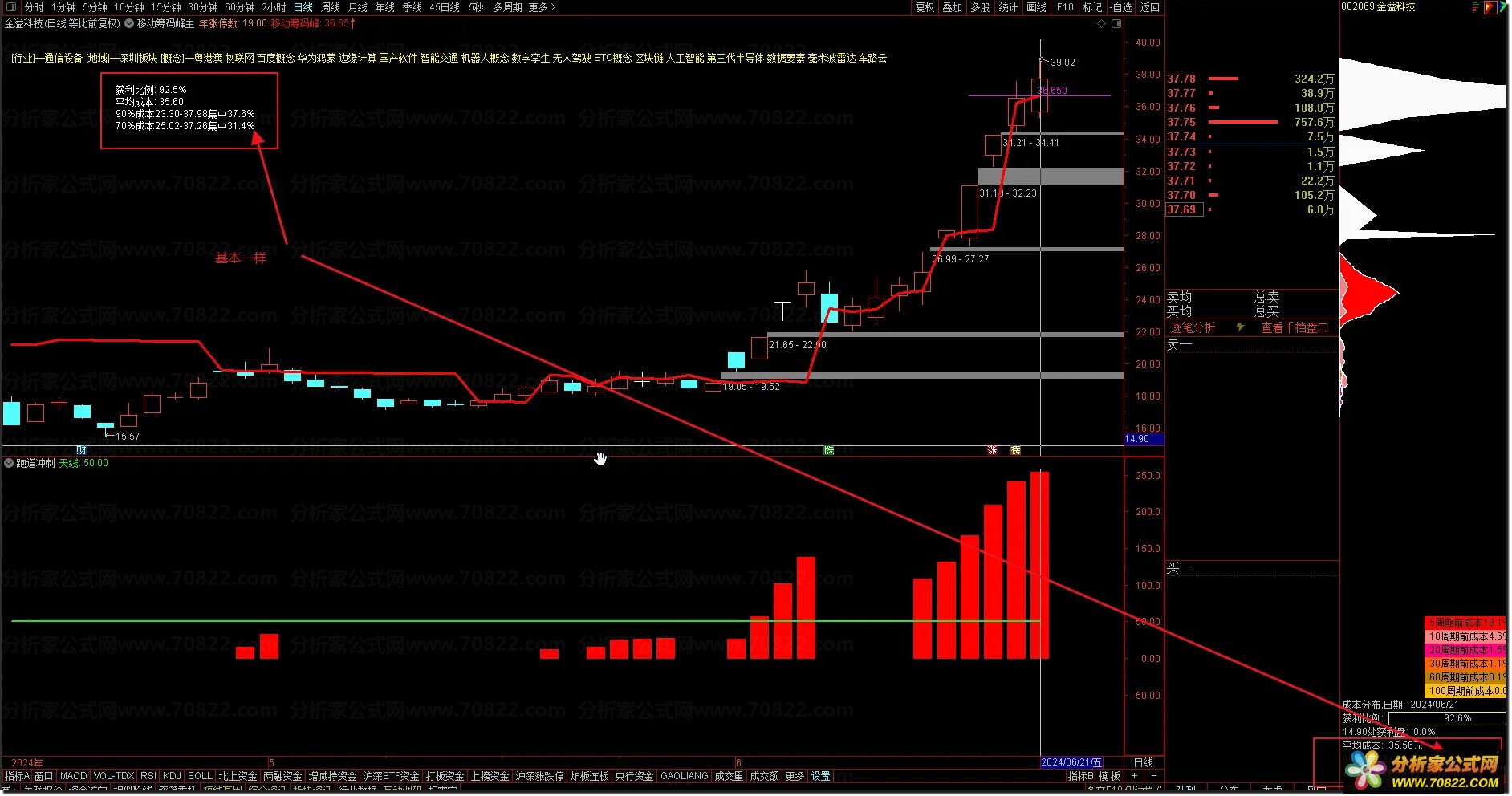Open the 统计 tool
Screen dimensions: 1512x796
[x=1008, y=7]
